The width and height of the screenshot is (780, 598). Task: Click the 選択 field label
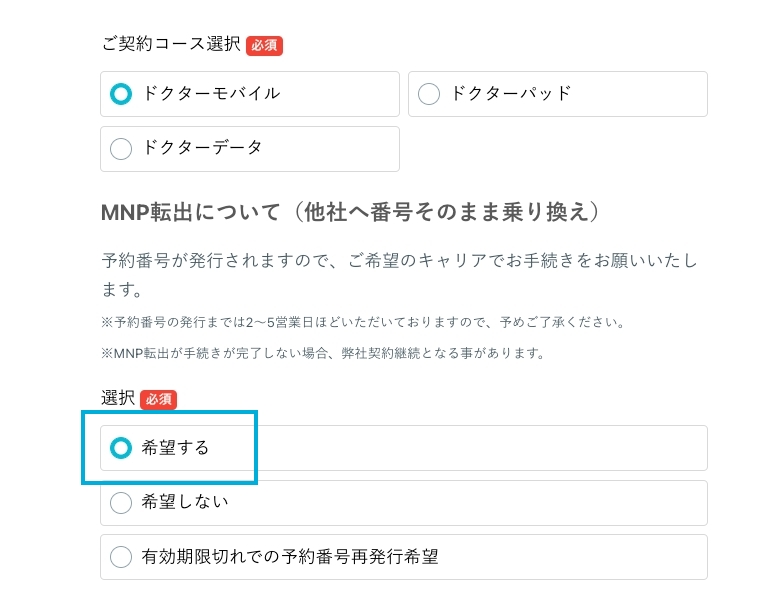118,398
